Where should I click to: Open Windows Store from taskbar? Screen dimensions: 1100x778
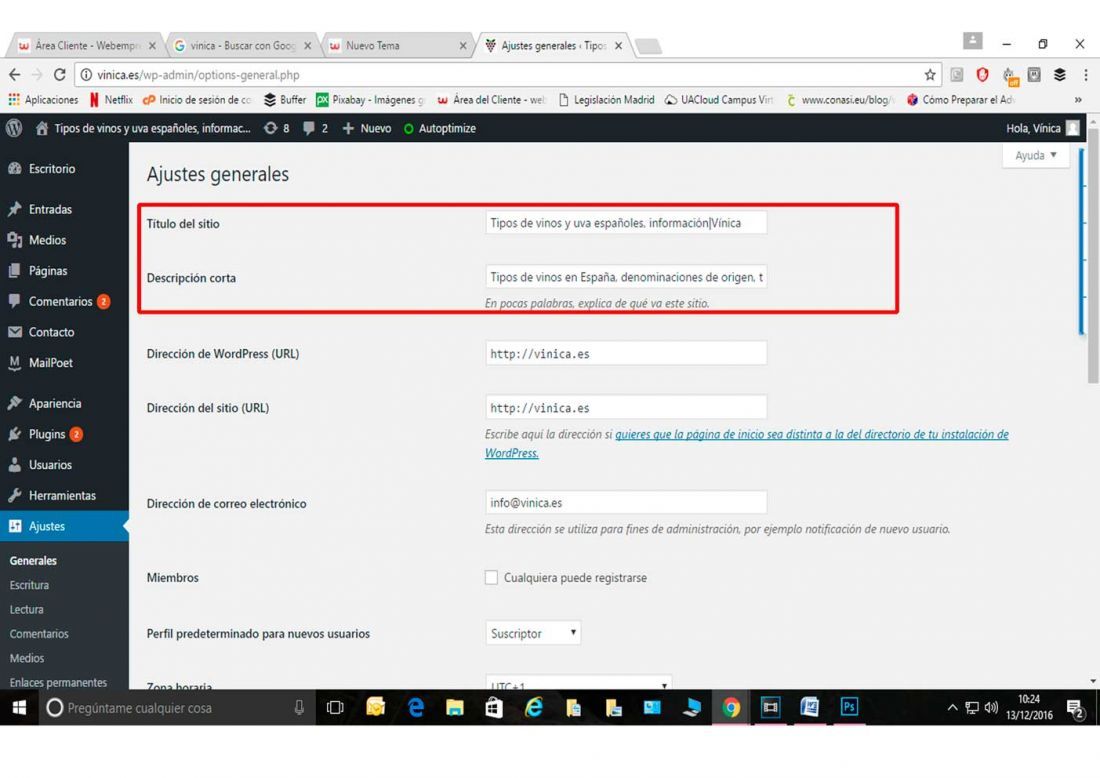tap(494, 708)
